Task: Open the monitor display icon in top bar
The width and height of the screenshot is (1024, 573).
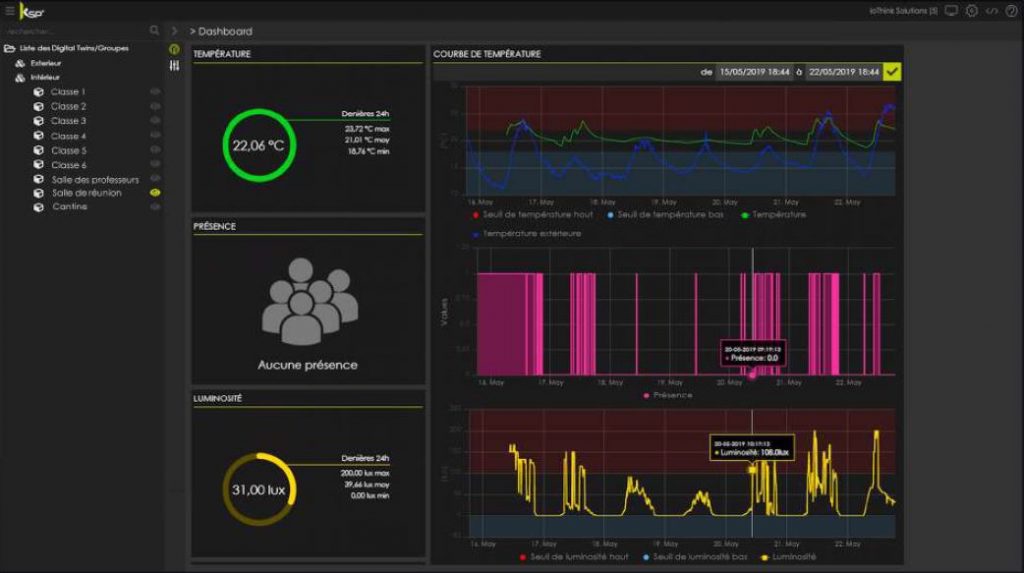Action: point(950,11)
